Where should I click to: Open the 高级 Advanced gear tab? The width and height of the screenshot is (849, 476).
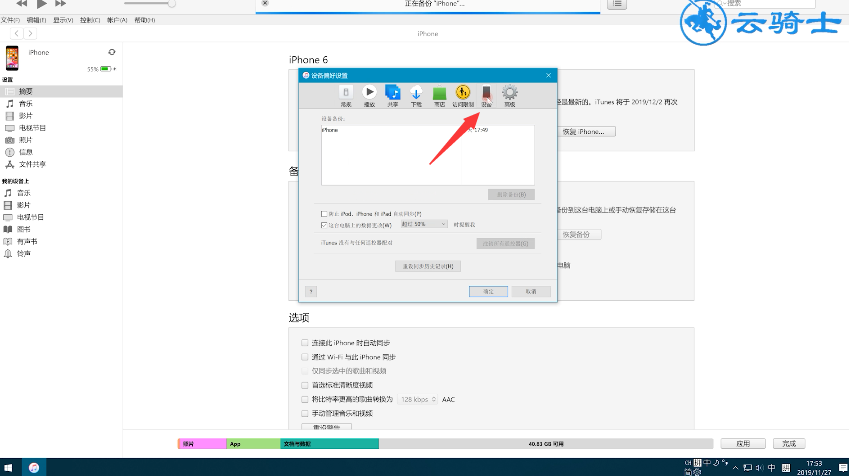[510, 96]
